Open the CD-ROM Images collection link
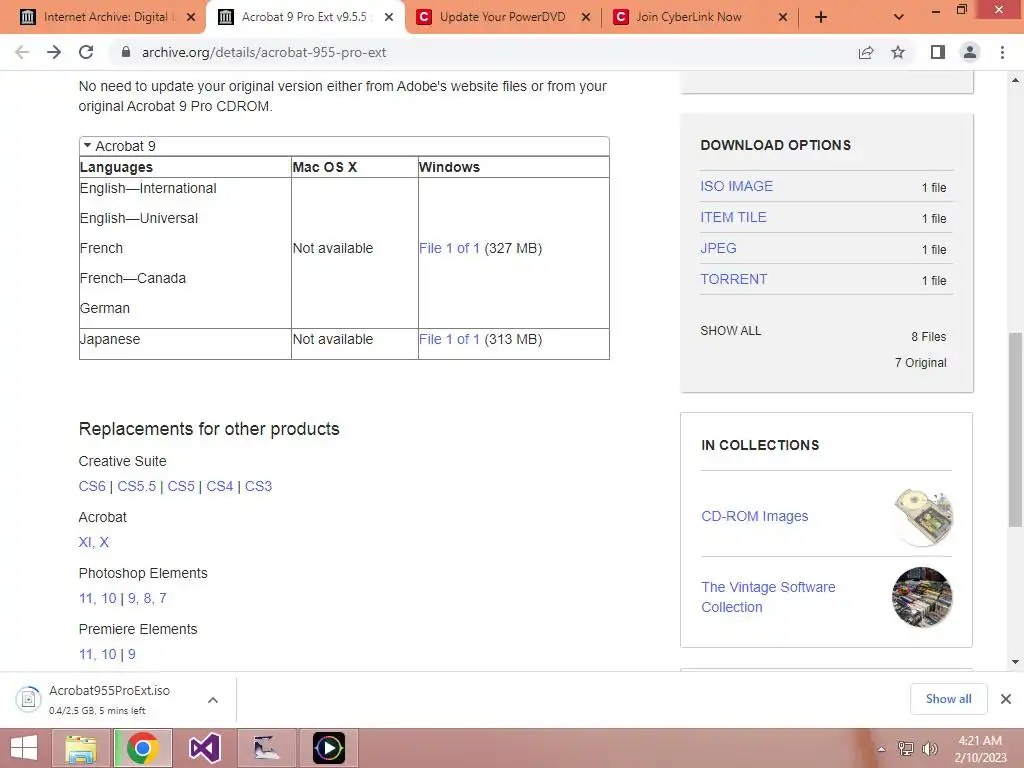 tap(754, 516)
